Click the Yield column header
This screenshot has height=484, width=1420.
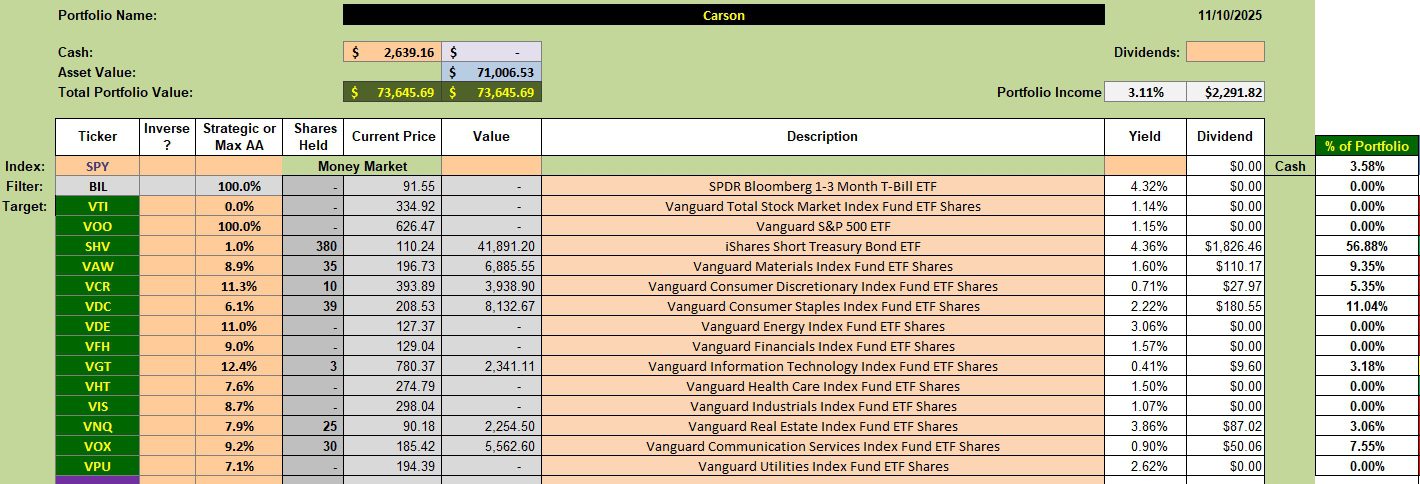click(1145, 137)
